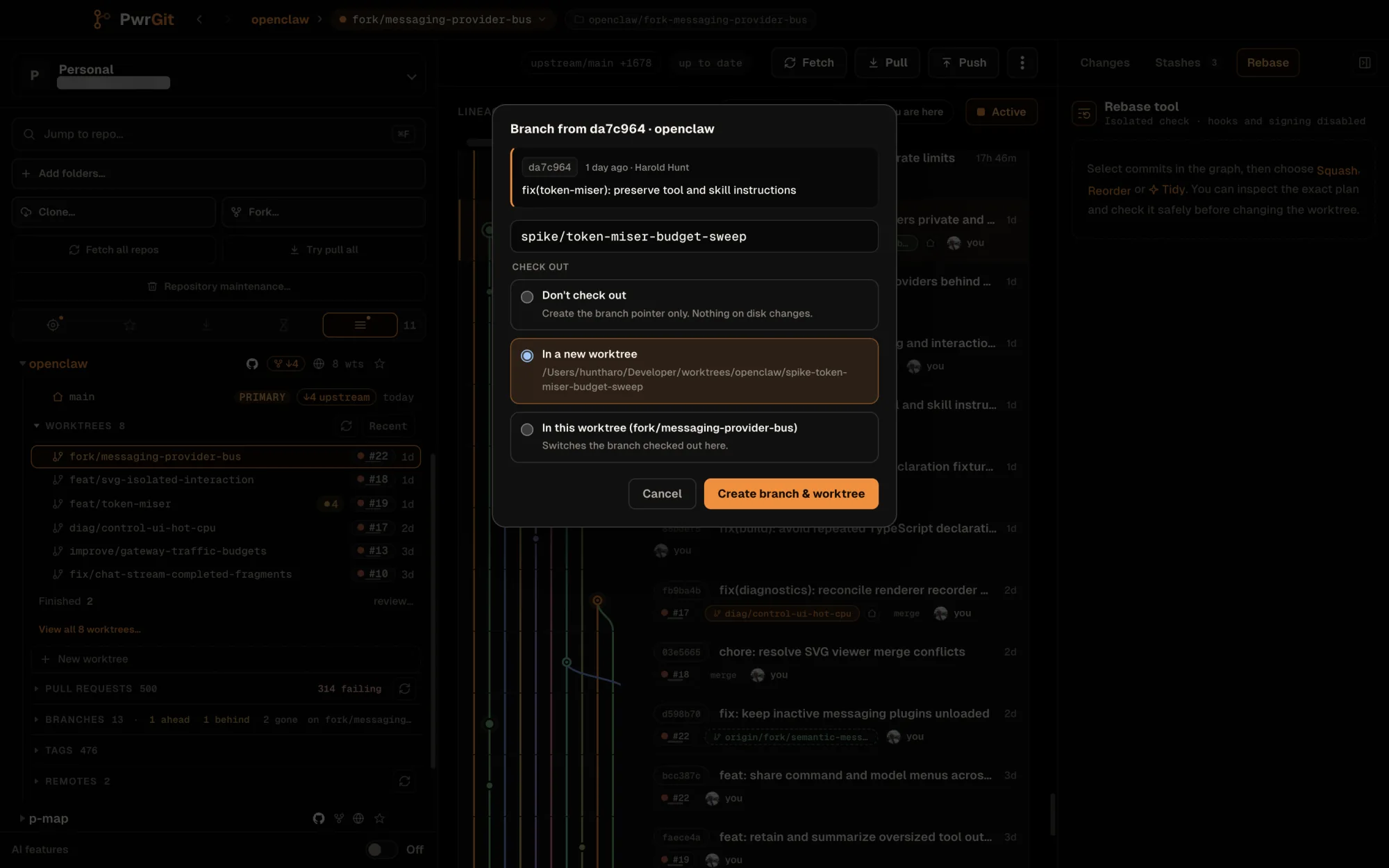1389x868 pixels.
Task: Star the openclaw repository
Action: [x=379, y=363]
